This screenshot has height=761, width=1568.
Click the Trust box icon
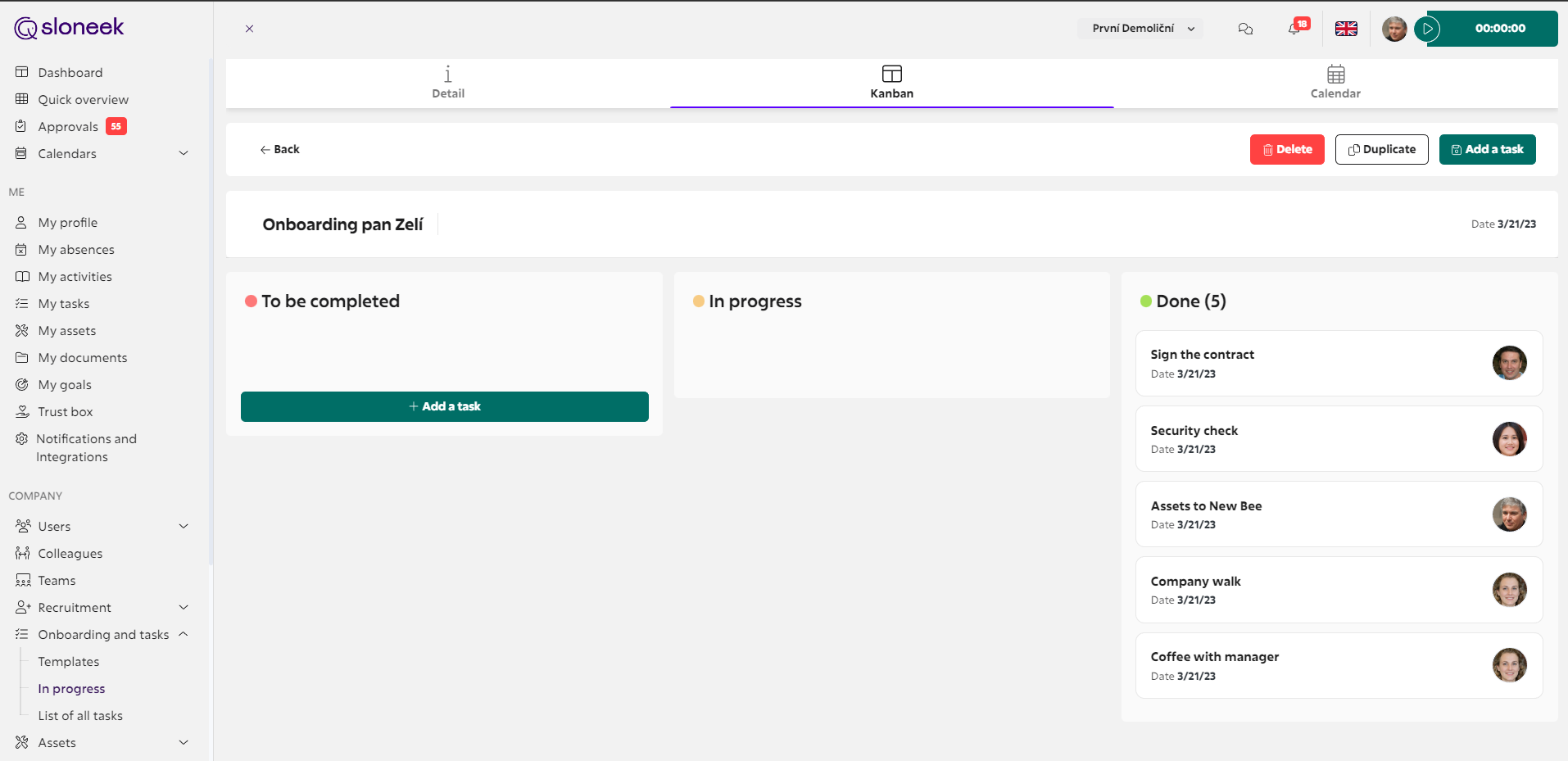(22, 411)
